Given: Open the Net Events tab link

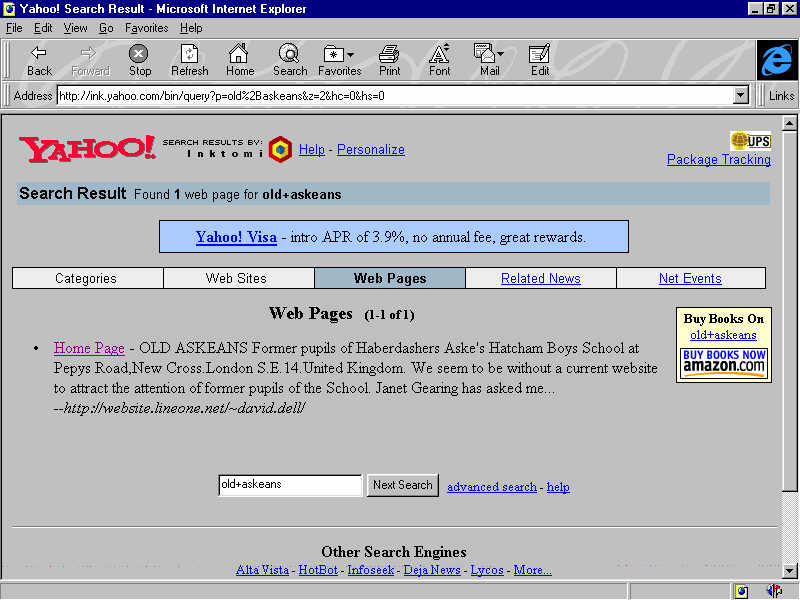Looking at the screenshot, I should pyautogui.click(x=690, y=278).
